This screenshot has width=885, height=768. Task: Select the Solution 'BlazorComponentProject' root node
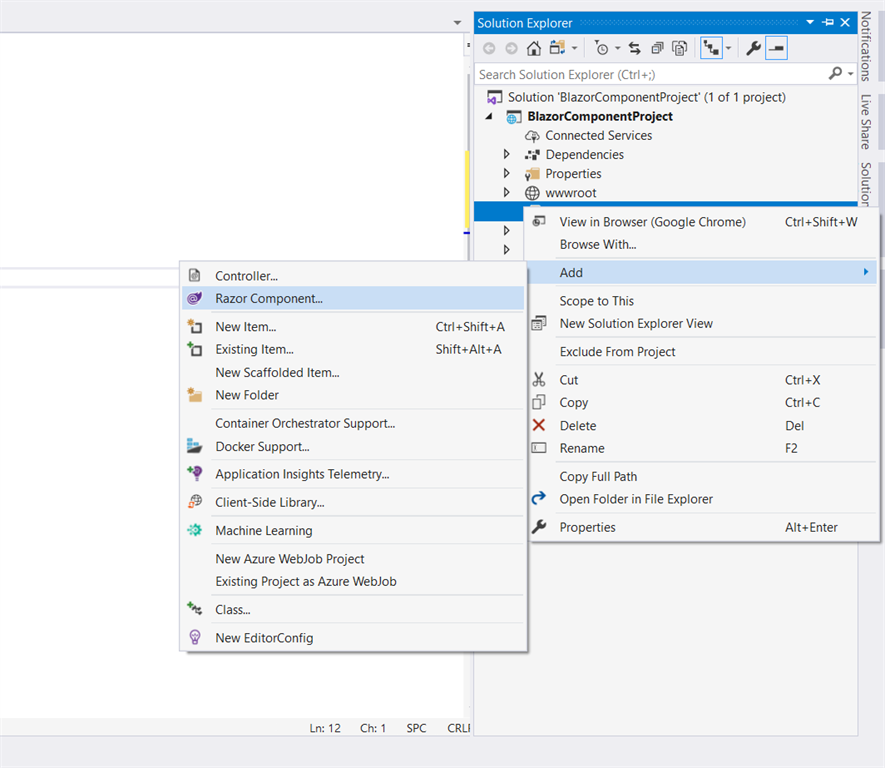point(646,97)
